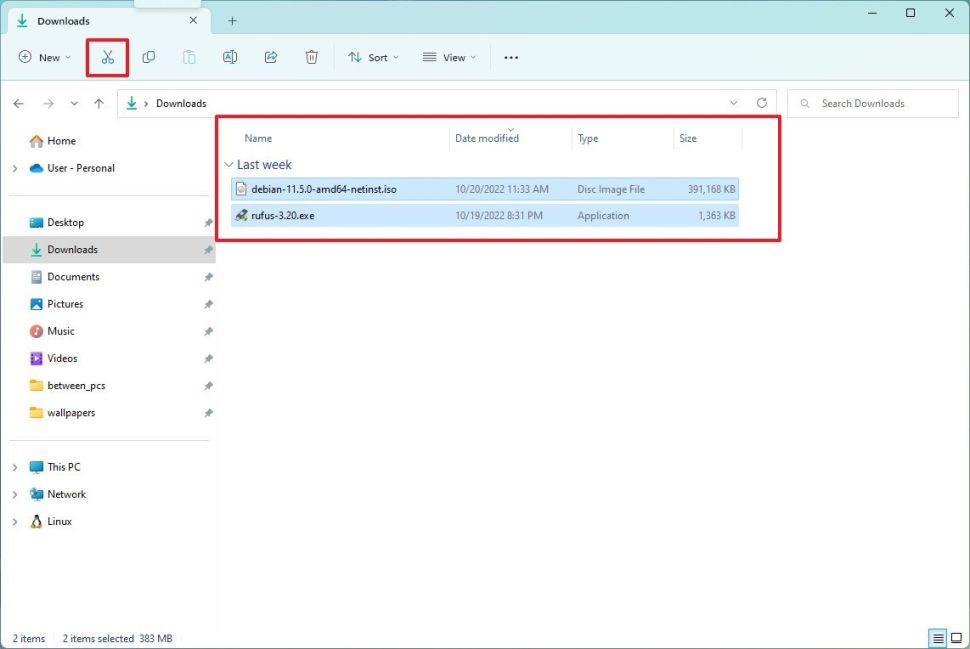This screenshot has width=970, height=649.
Task: Click the Rename icon in toolbar
Action: tap(230, 57)
